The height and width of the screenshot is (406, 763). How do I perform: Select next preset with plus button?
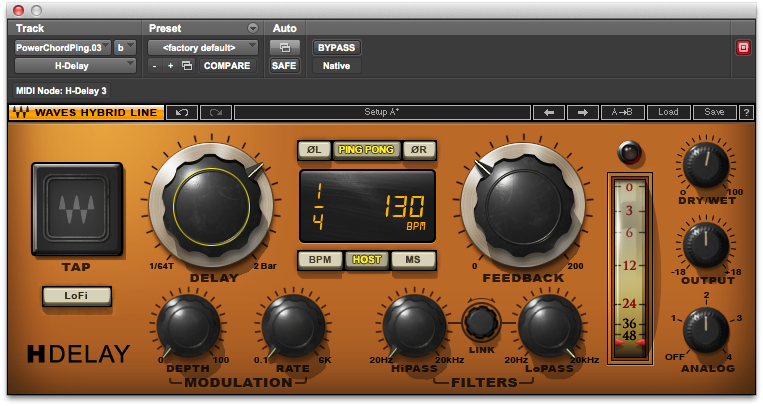tap(170, 66)
